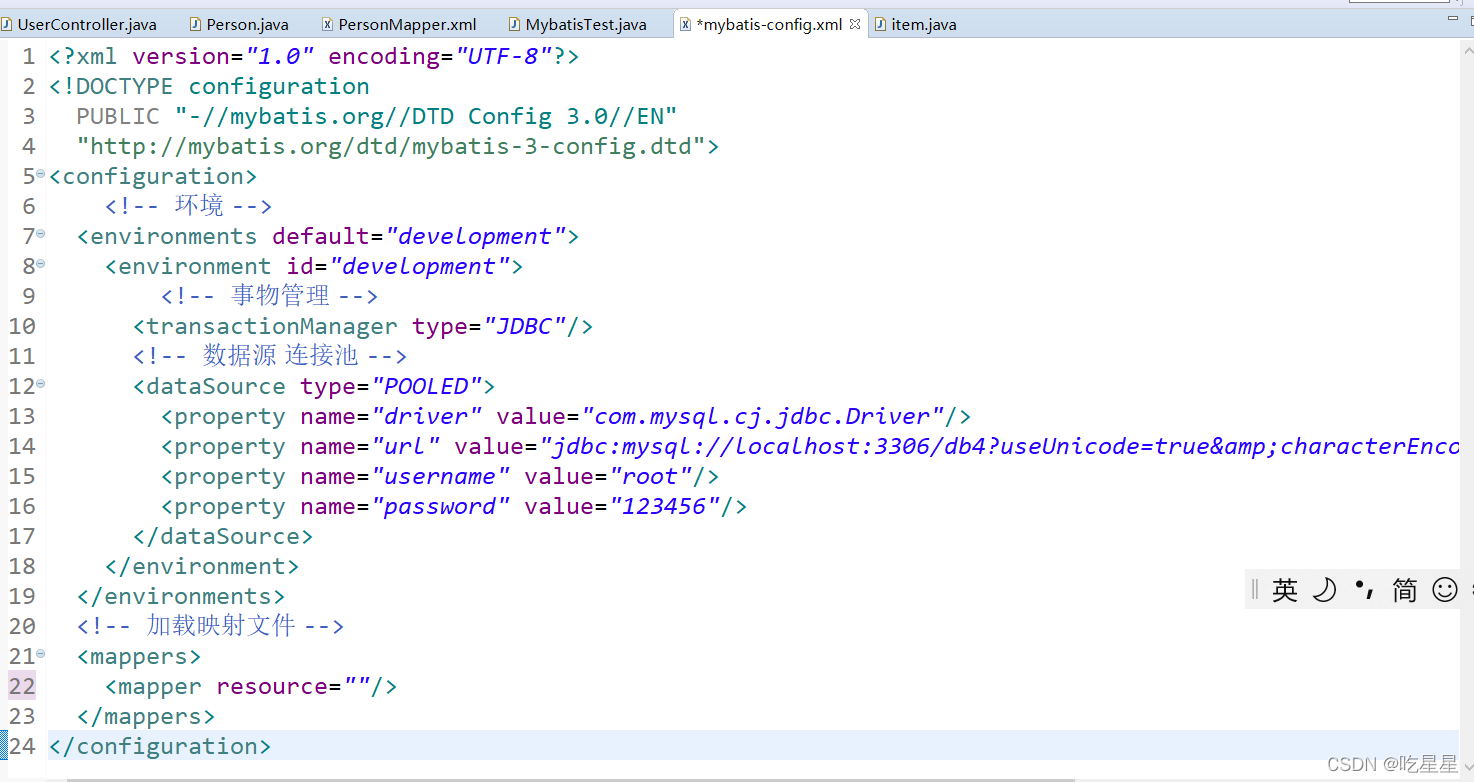Open the item.java tab
1474x782 pixels.
pyautogui.click(x=915, y=24)
